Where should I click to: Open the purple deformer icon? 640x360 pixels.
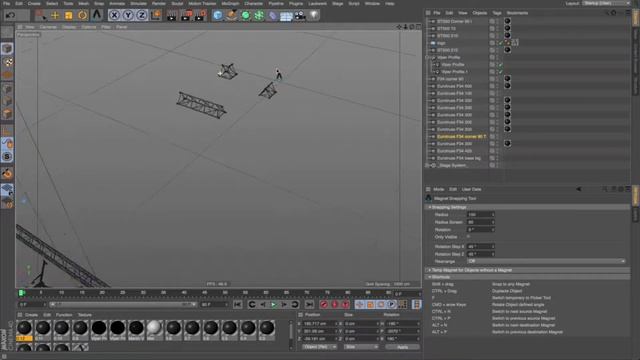273,16
